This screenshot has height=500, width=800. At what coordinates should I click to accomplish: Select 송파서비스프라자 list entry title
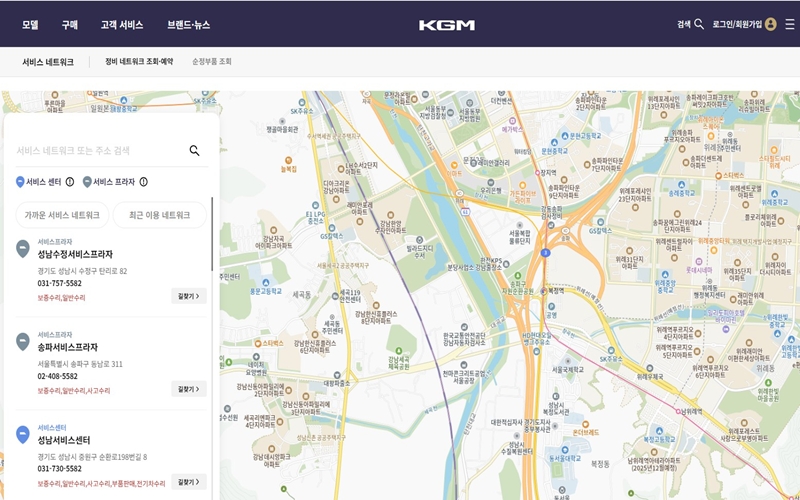[67, 347]
